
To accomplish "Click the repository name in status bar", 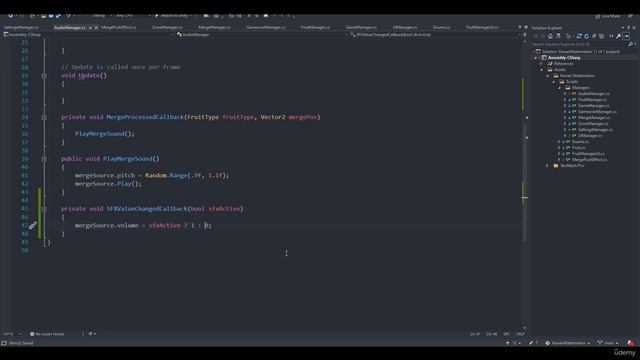I will [567, 343].
